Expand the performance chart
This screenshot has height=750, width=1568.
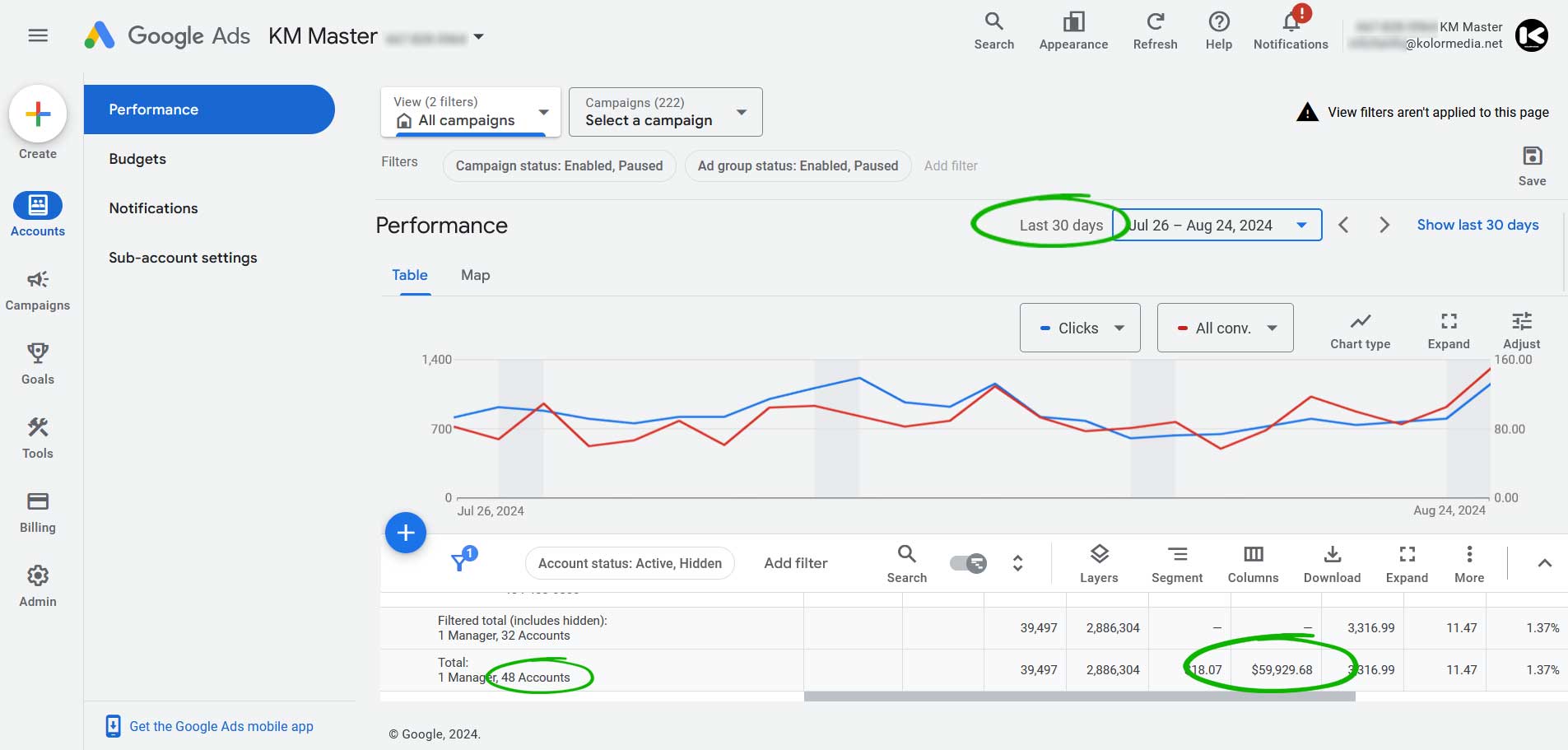(x=1449, y=331)
